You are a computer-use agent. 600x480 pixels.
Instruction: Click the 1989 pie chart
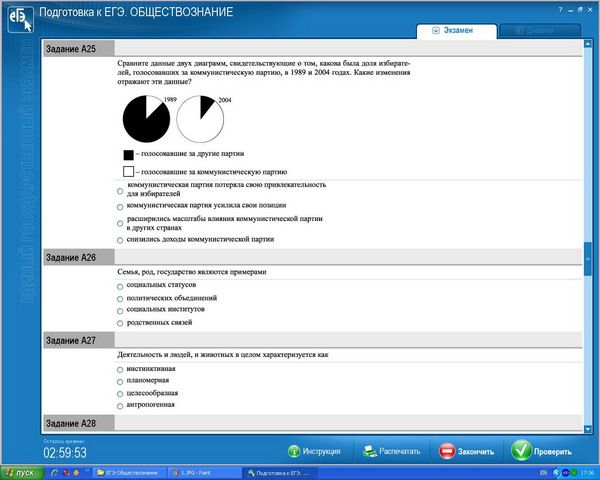click(x=146, y=121)
